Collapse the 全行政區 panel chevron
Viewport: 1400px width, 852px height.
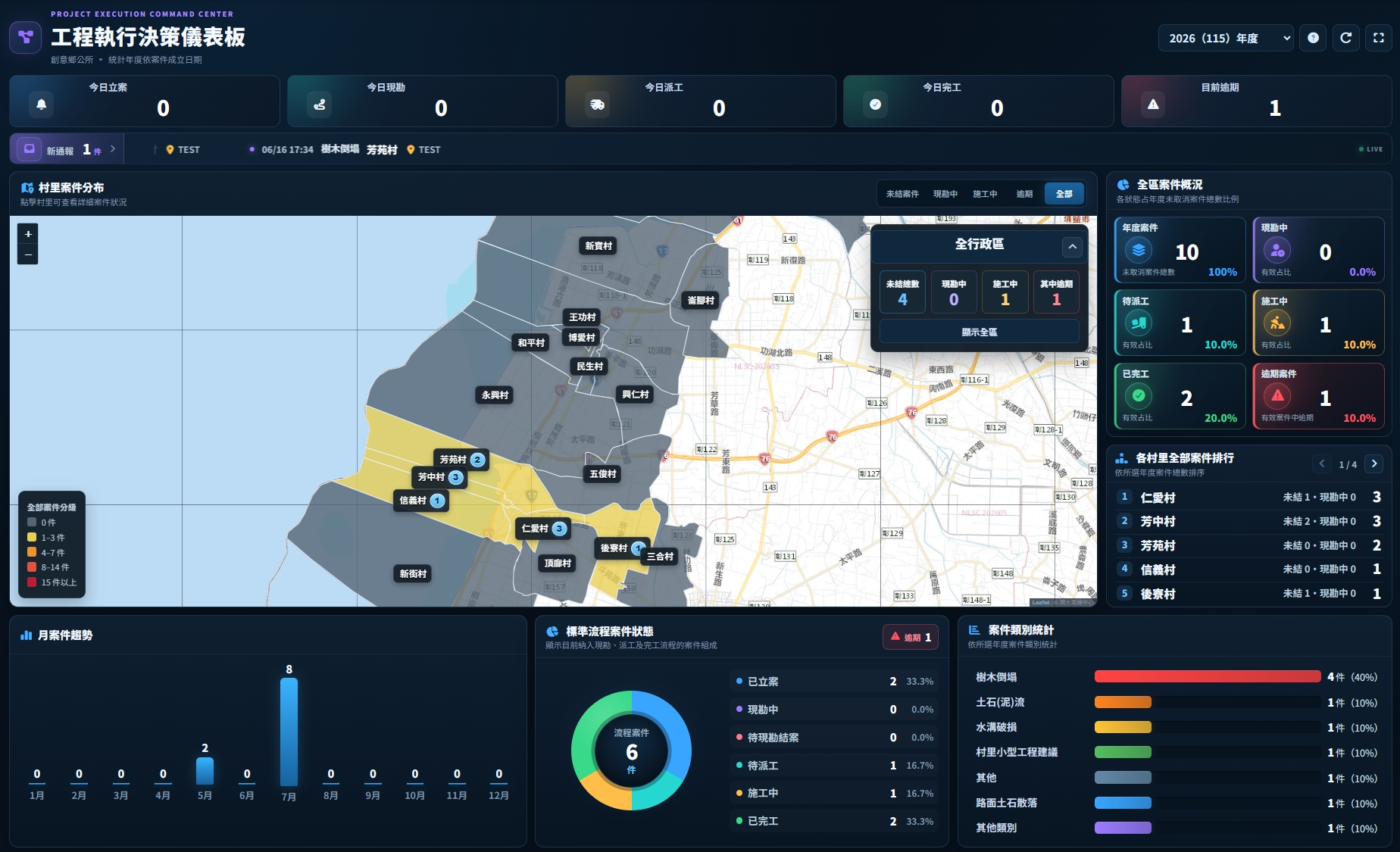[1072, 246]
